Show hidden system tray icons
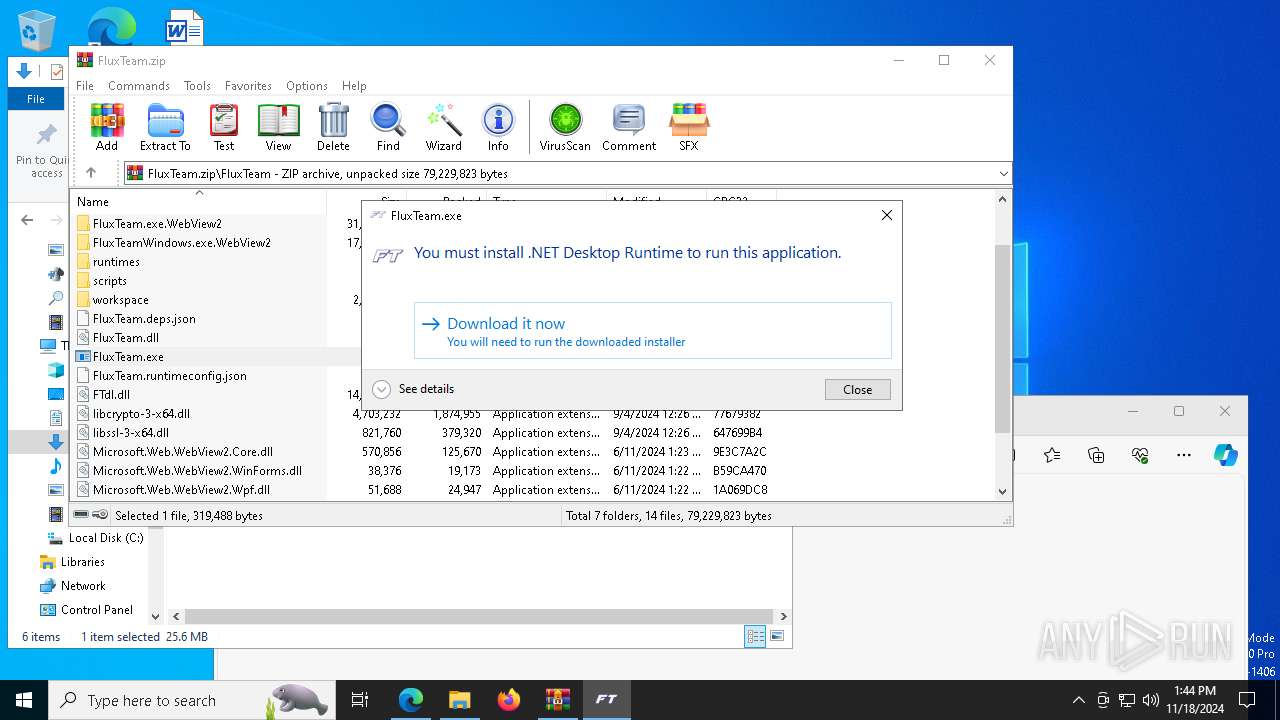 [1078, 700]
